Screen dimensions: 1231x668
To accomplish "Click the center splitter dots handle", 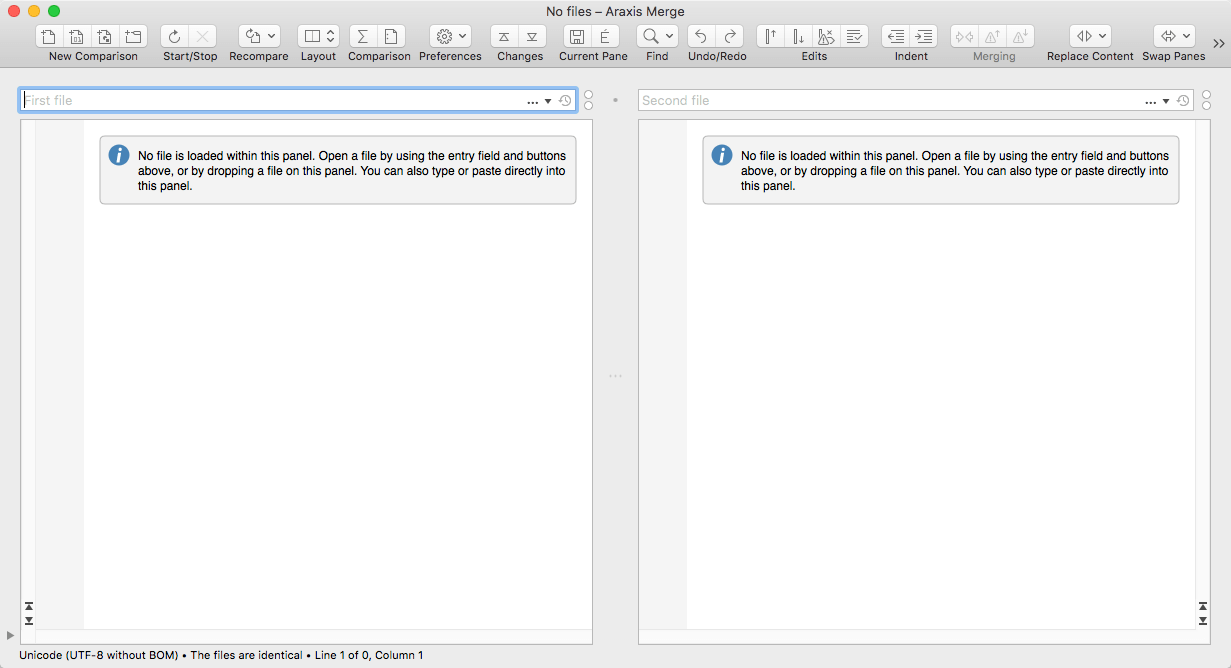I will coord(615,376).
